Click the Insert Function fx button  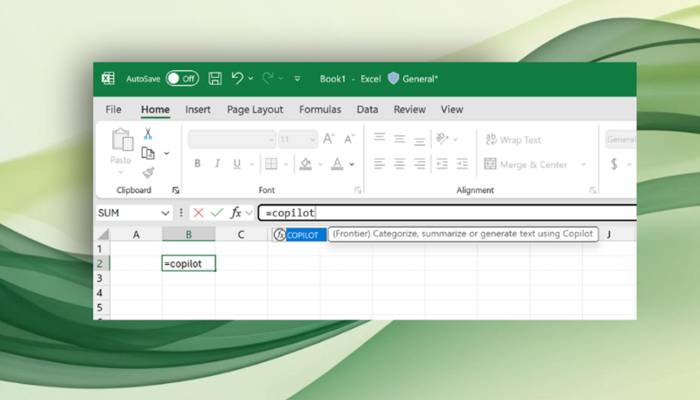click(236, 213)
